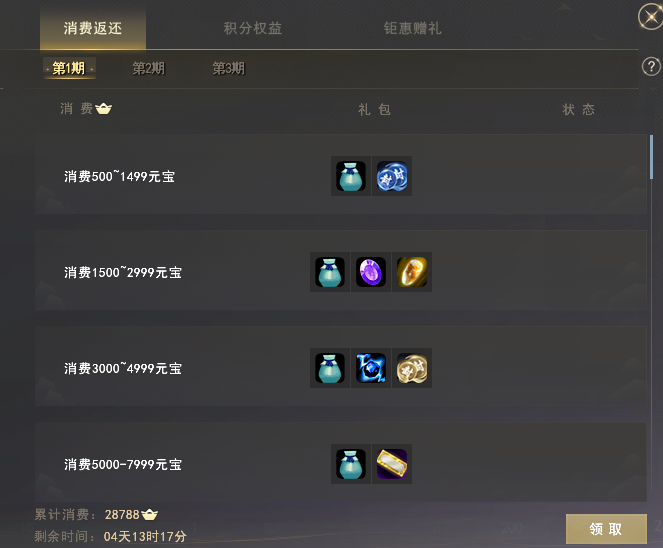Viewport: 663px width, 548px height.
Task: Switch to the 钜惠赠礼 tab
Action: (x=413, y=28)
